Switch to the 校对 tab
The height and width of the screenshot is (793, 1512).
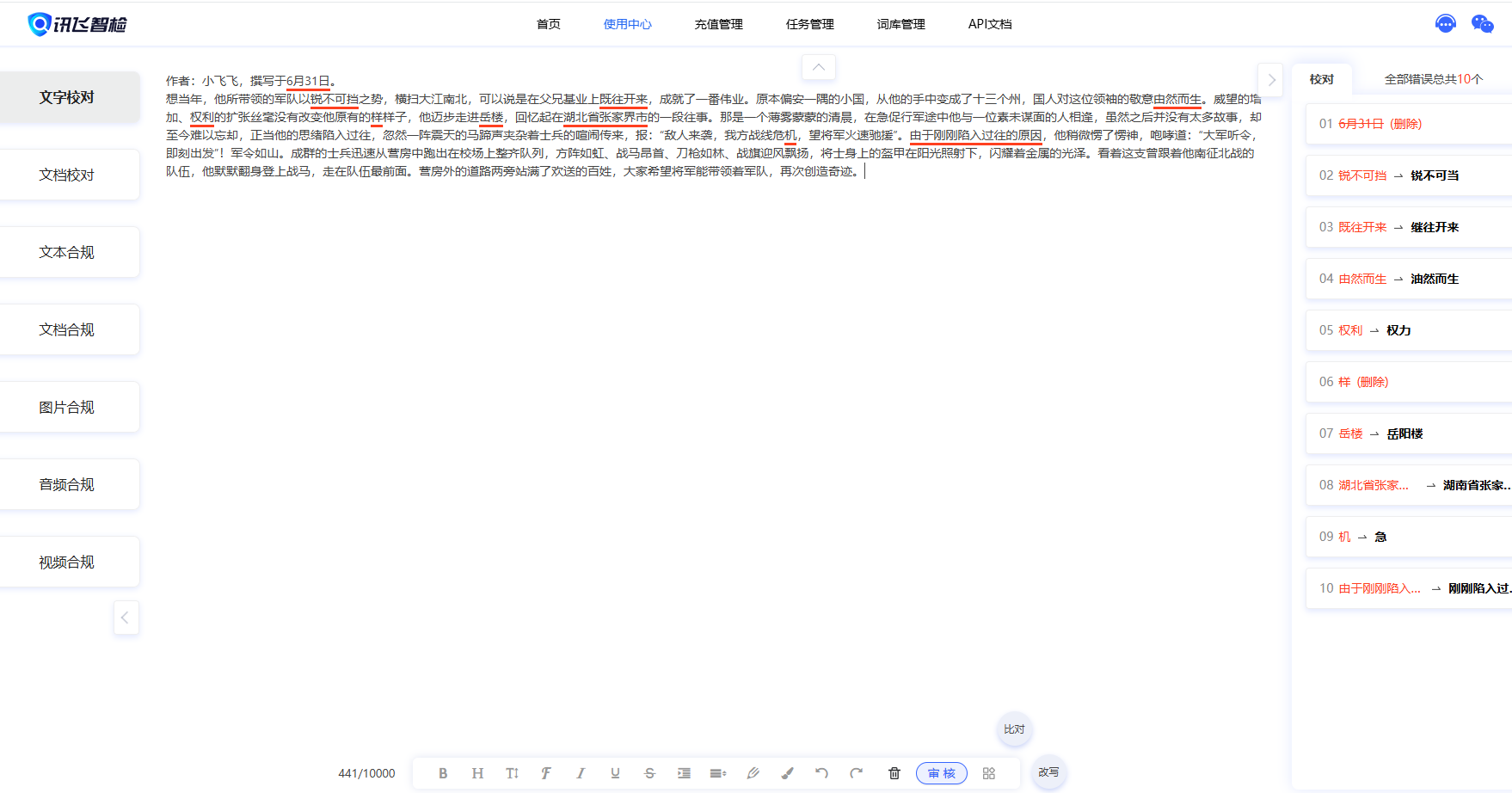click(x=1322, y=79)
